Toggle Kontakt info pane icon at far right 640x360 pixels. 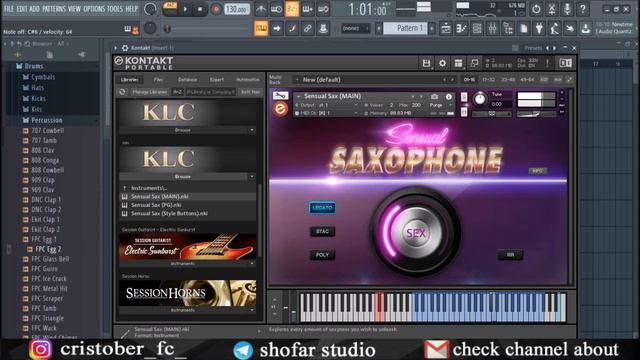(x=565, y=63)
